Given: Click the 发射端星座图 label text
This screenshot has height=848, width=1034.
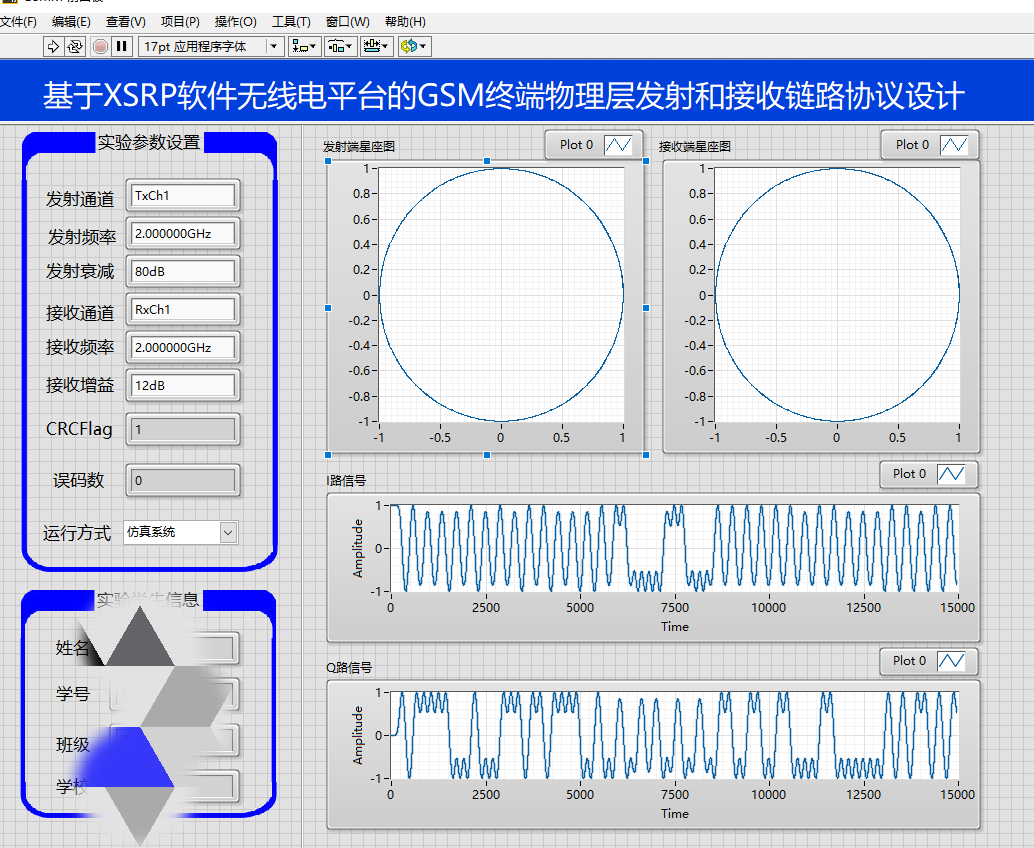Looking at the screenshot, I should tap(359, 146).
